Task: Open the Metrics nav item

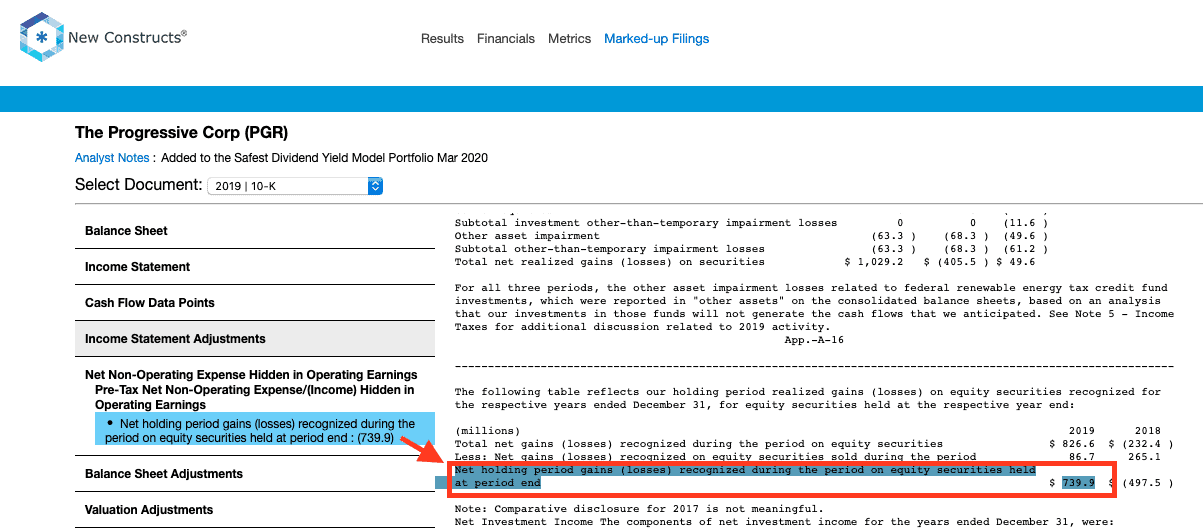Action: pyautogui.click(x=570, y=39)
